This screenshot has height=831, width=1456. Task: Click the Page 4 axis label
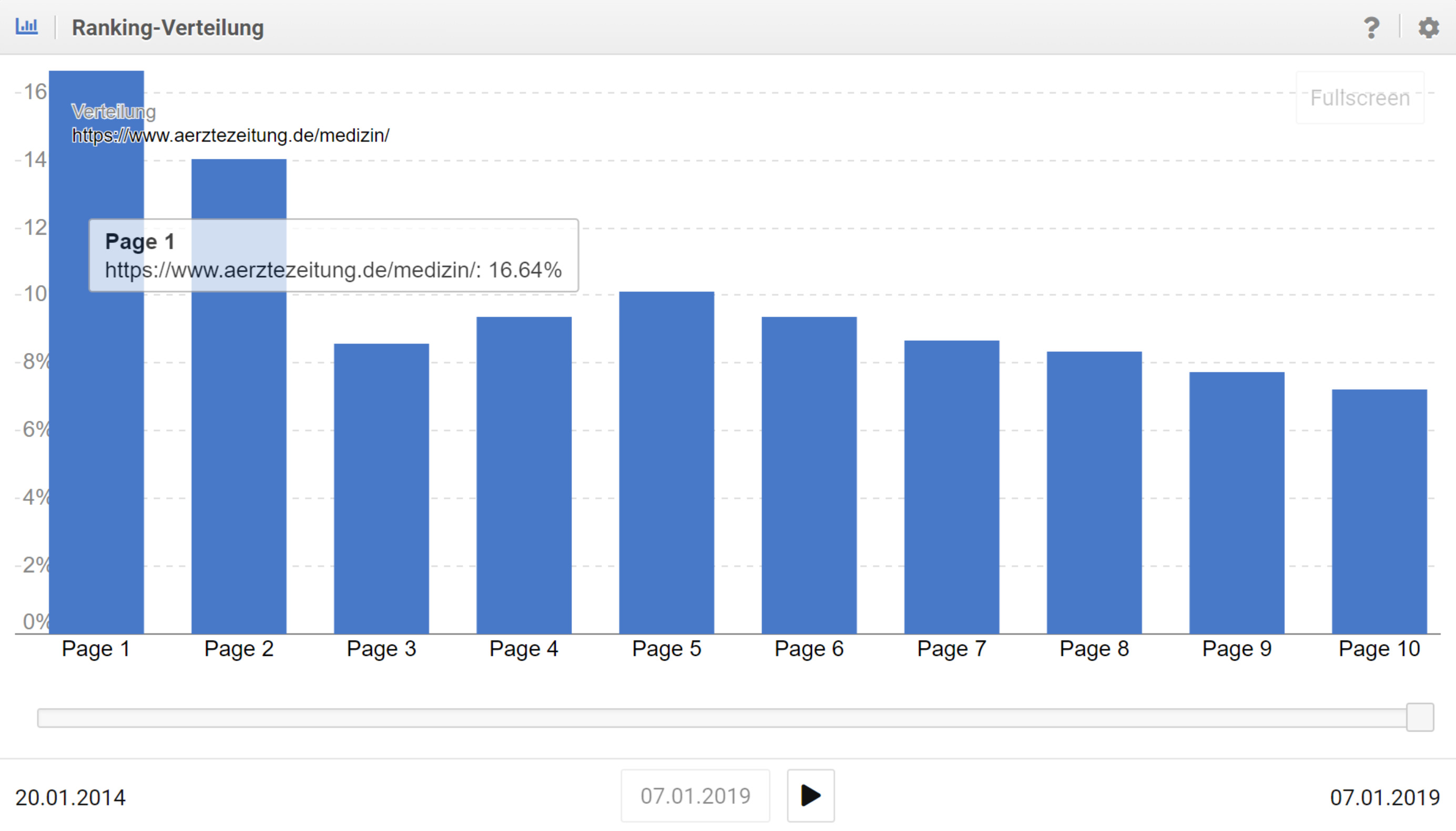524,649
